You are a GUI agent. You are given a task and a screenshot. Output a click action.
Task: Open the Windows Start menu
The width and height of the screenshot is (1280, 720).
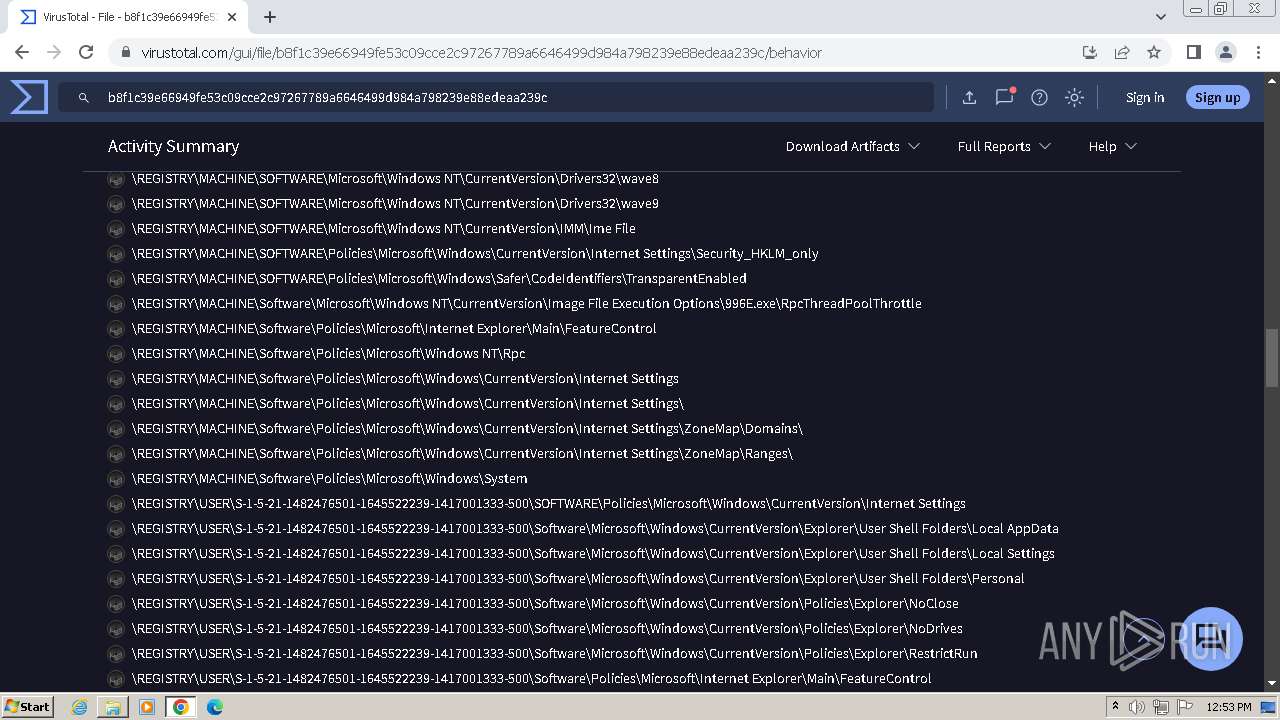(27, 706)
